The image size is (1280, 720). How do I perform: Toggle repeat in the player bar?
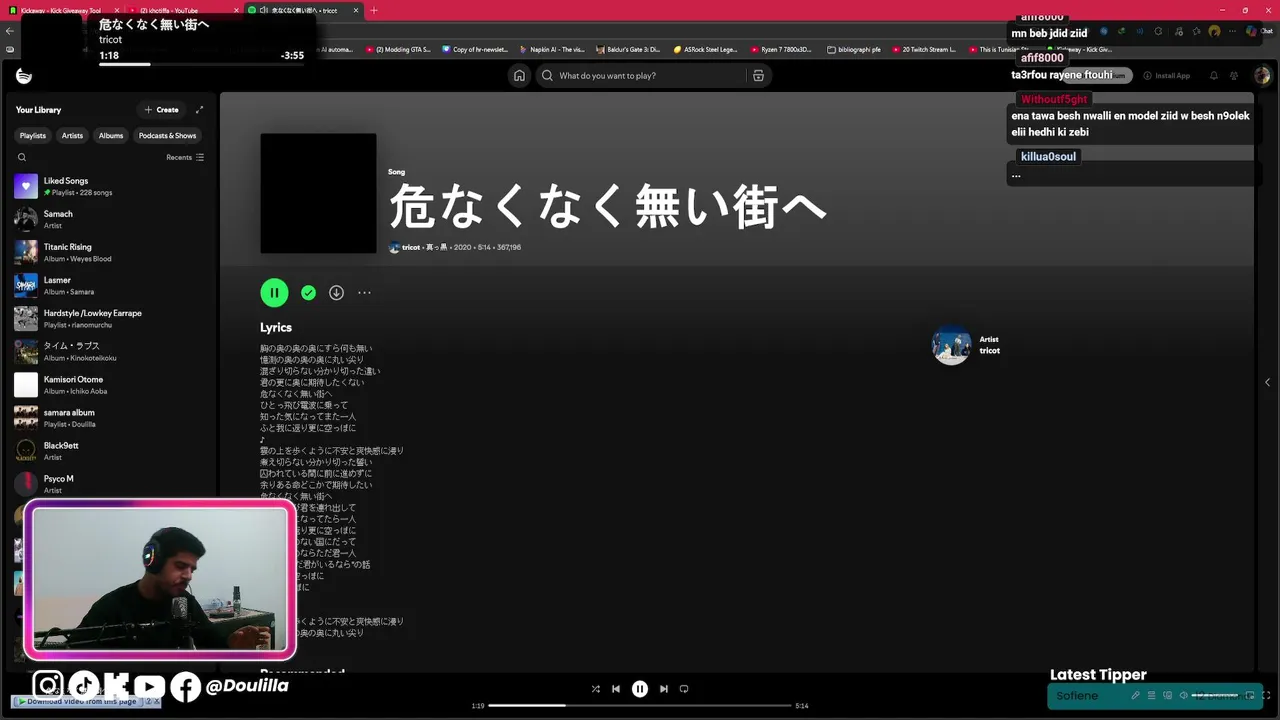click(x=684, y=689)
